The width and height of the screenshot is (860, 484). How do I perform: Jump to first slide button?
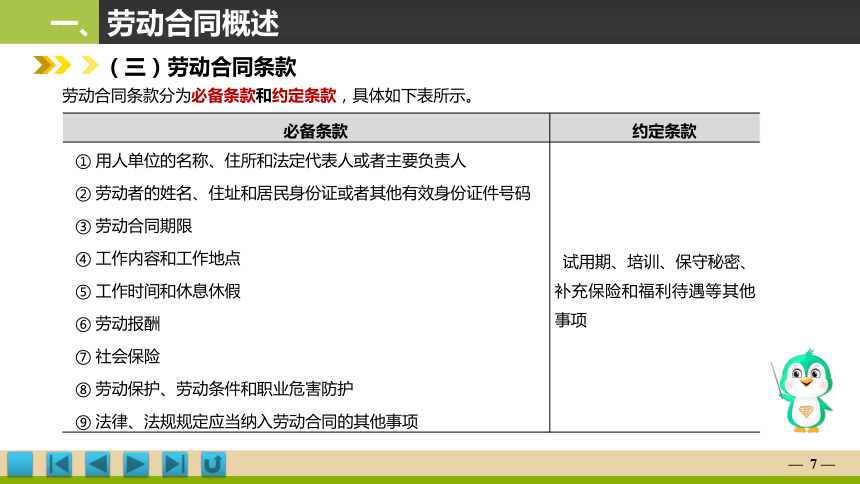click(59, 464)
